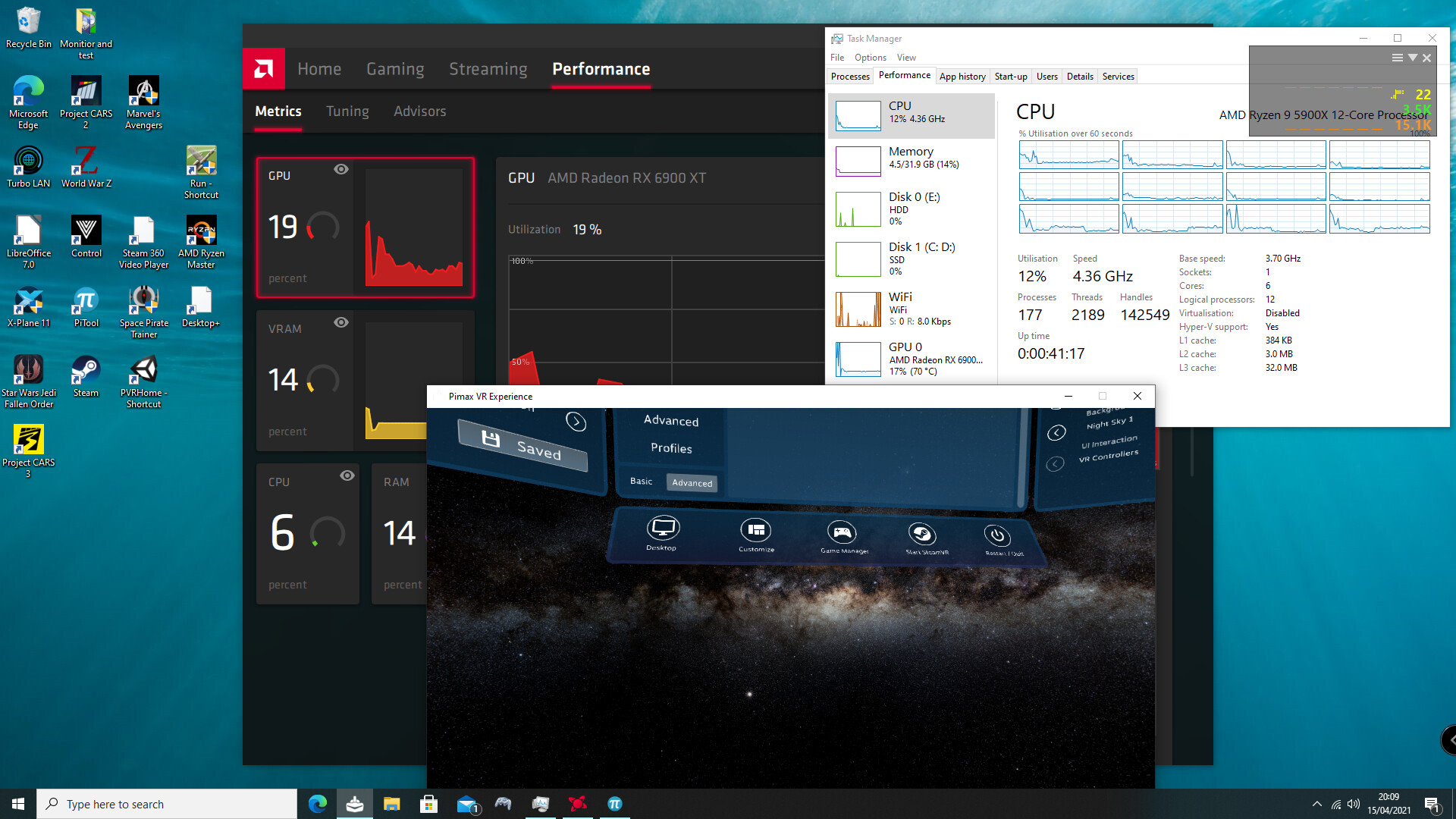Open the Gaming tab in Radeon Software
Image resolution: width=1456 pixels, height=819 pixels.
click(x=395, y=69)
